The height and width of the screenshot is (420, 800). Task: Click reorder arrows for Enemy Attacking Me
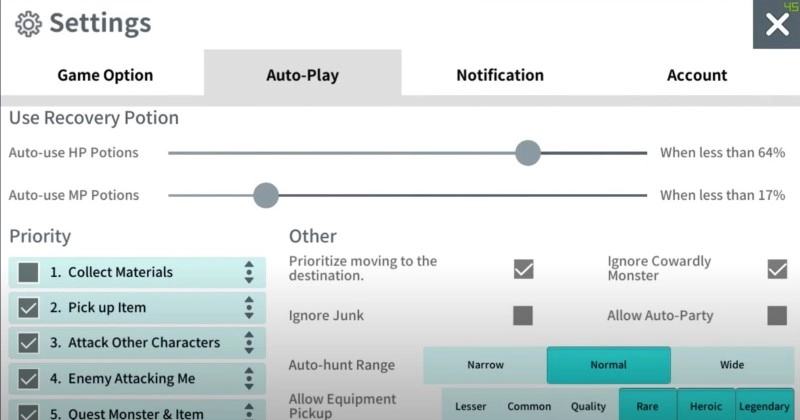point(249,379)
